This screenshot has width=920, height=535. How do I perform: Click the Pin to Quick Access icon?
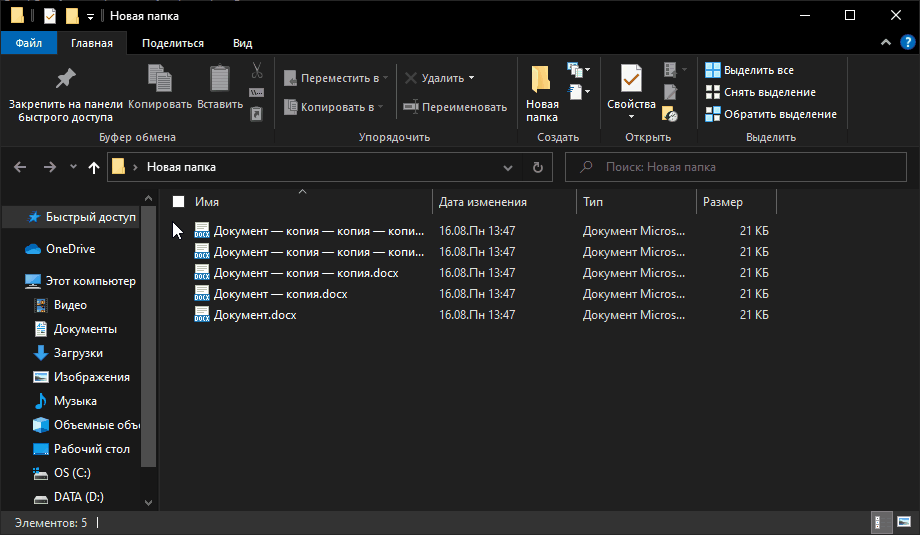tap(65, 79)
